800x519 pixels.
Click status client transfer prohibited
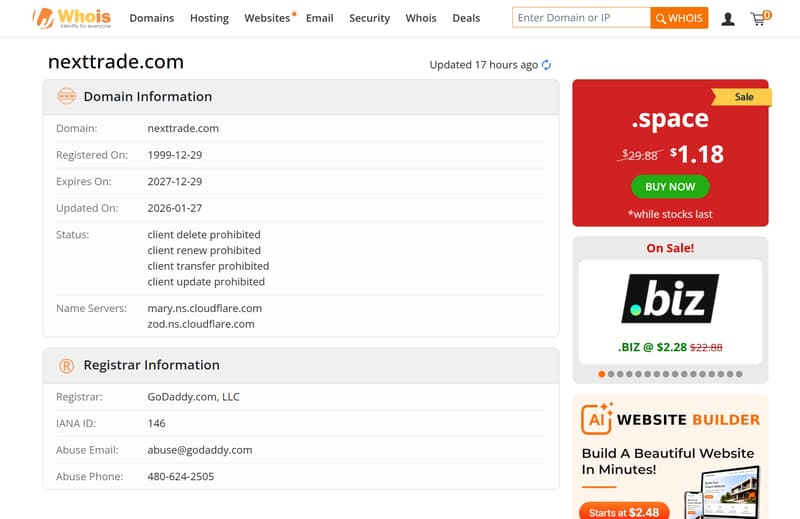208,266
